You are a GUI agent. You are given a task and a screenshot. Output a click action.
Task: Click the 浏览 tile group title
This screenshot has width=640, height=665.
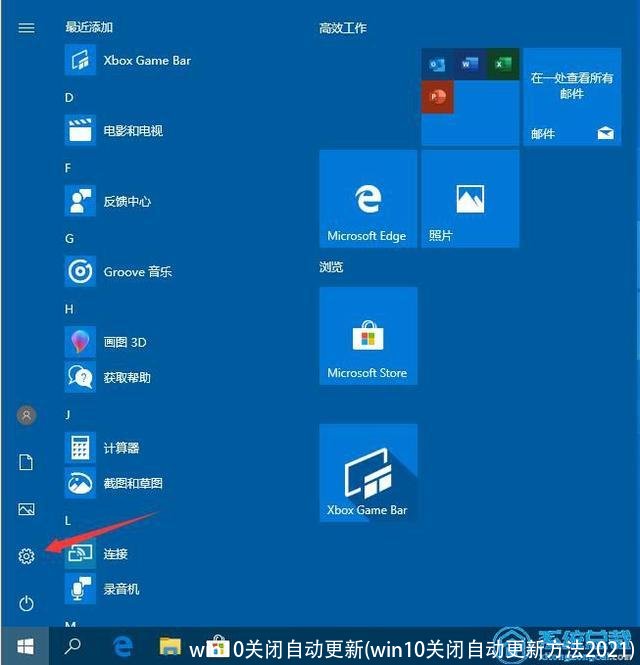point(331,267)
